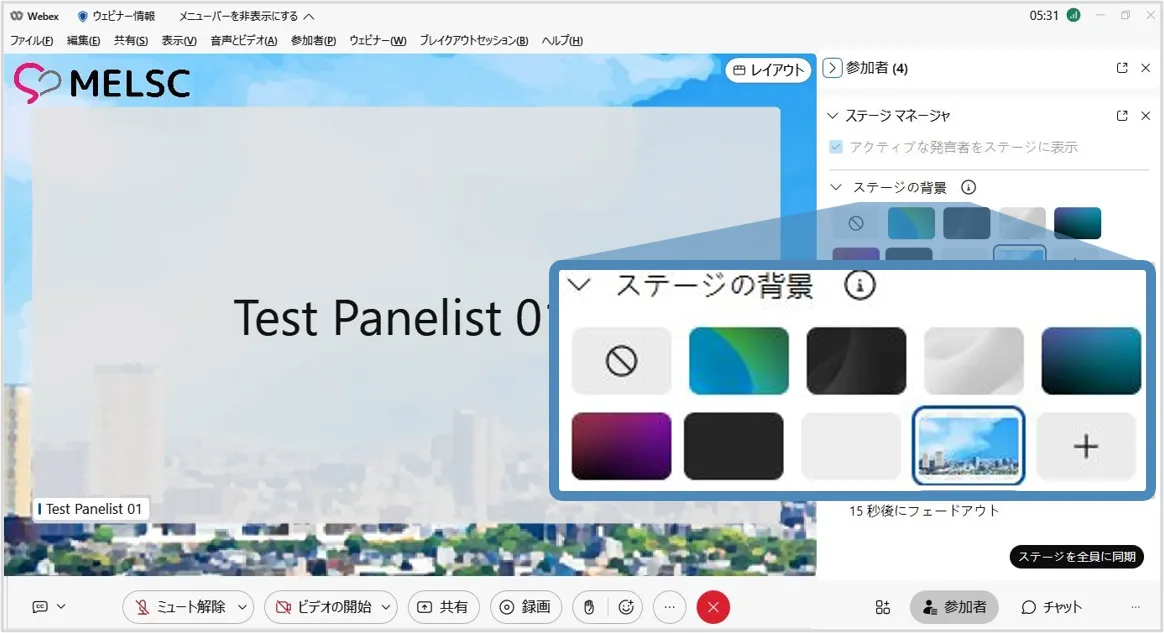Click ミュート解除 to unmute microphone
Viewport: 1164px width, 633px height.
click(x=180, y=607)
